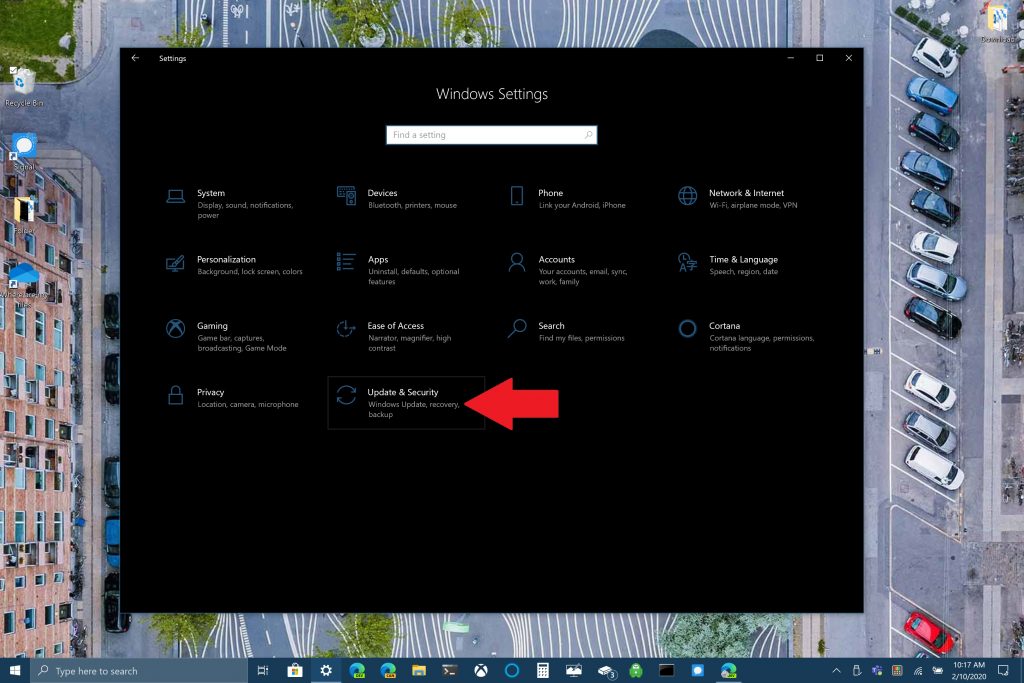The height and width of the screenshot is (683, 1024).
Task: Open Task View from the taskbar
Action: (263, 671)
